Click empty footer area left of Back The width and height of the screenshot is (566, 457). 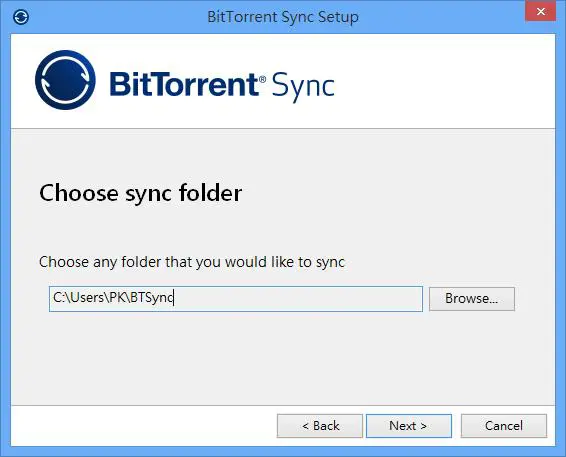pyautogui.click(x=144, y=426)
